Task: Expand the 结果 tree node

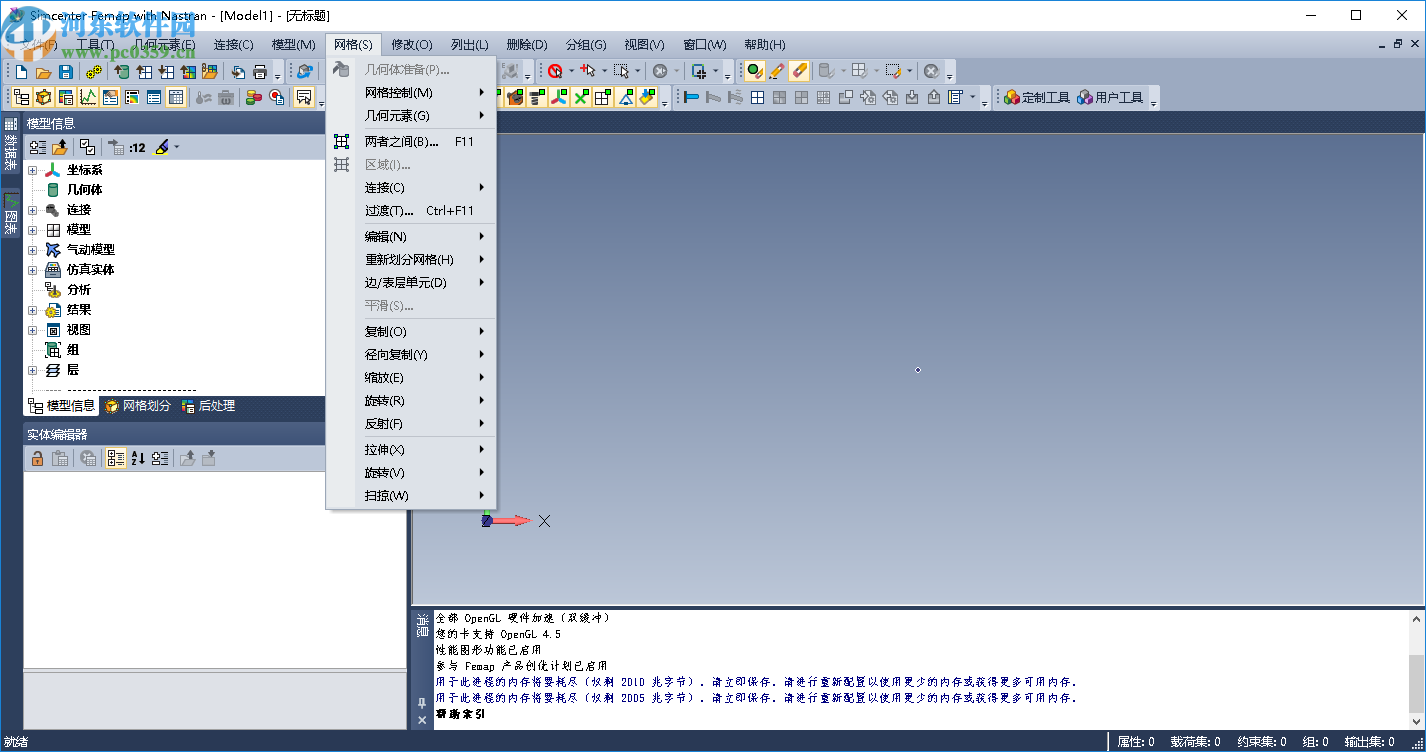Action: tap(32, 309)
